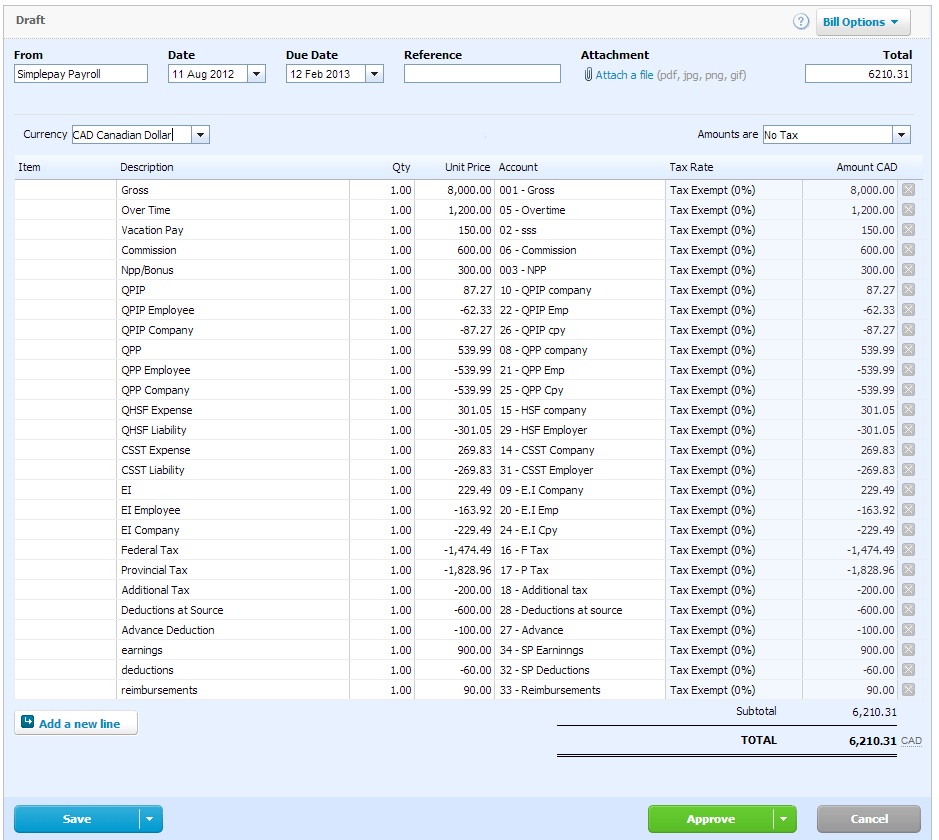Click the Description column header
The width and height of the screenshot is (939, 840).
click(x=147, y=167)
